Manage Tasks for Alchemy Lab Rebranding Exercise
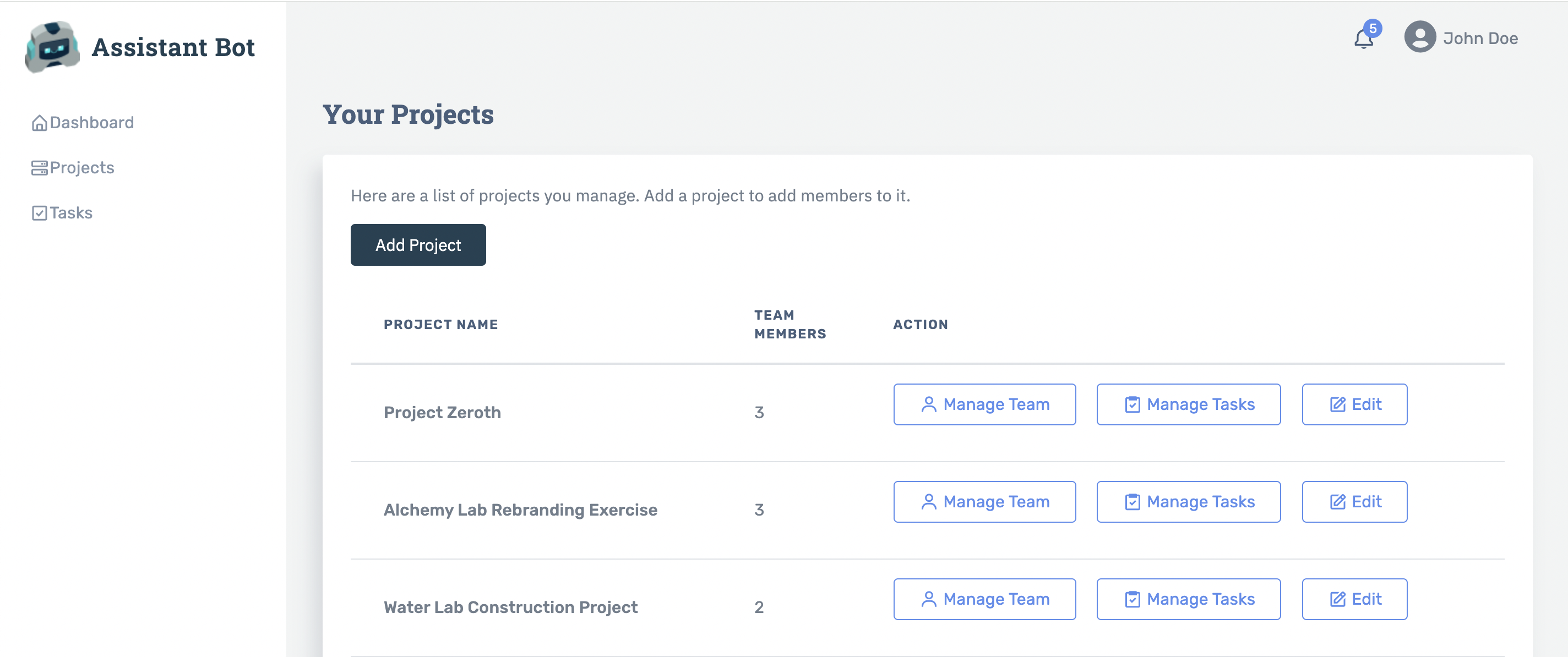The width and height of the screenshot is (1568, 657). pos(1188,502)
